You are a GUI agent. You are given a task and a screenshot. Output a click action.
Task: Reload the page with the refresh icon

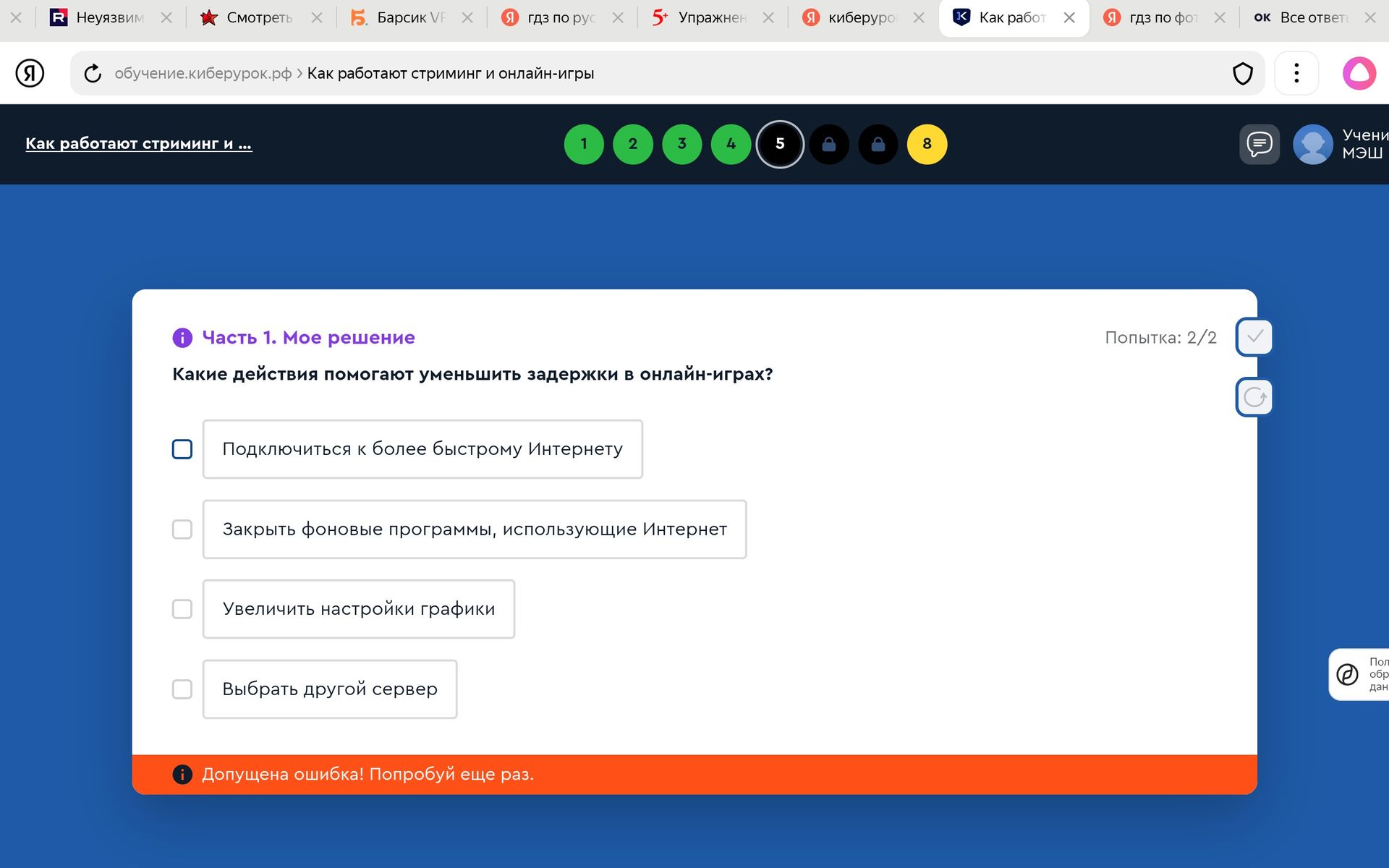pyautogui.click(x=93, y=73)
